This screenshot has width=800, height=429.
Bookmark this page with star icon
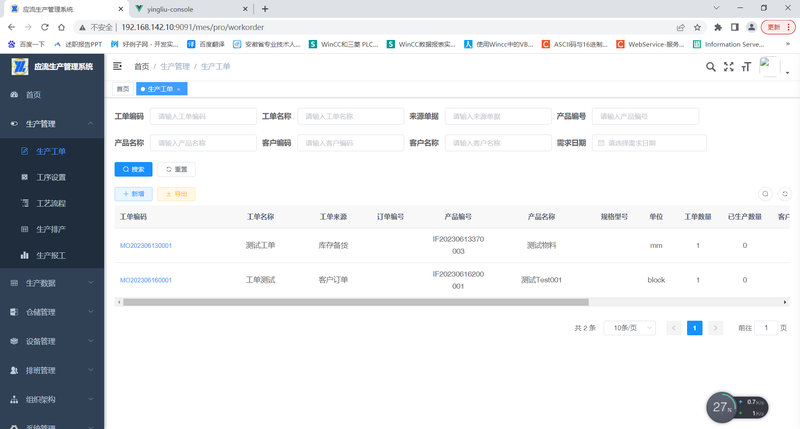tap(697, 28)
